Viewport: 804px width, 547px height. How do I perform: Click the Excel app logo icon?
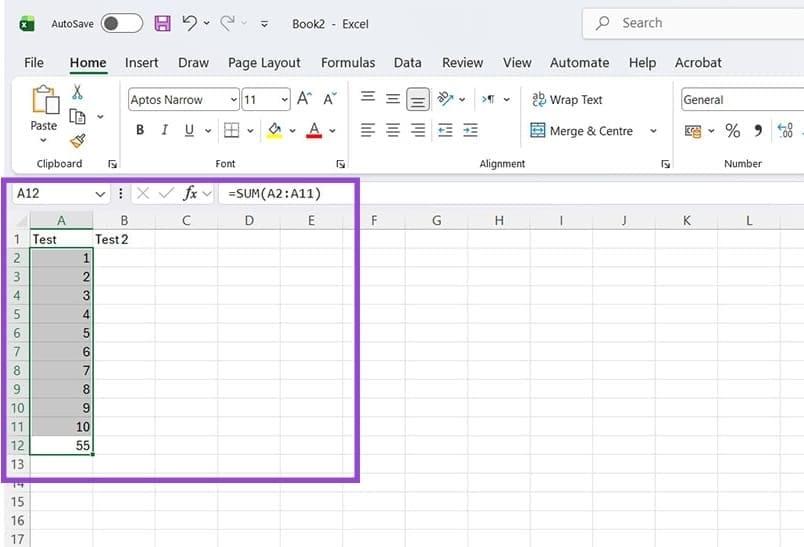27,24
